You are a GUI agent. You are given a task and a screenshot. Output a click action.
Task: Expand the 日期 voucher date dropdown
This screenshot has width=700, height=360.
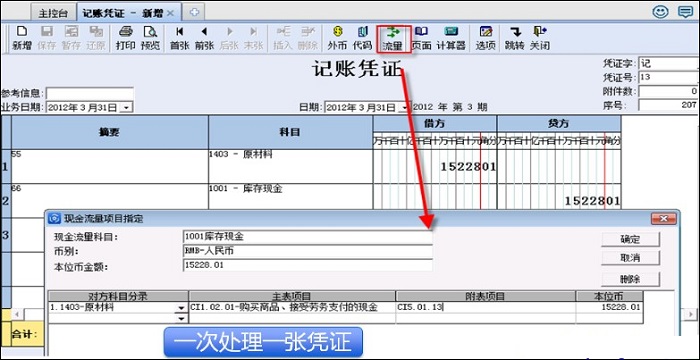pos(403,108)
